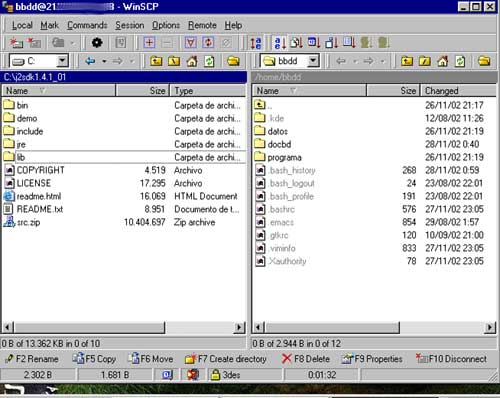Refresh the remote panel listing
The height and width of the screenshot is (398, 500).
(460, 61)
